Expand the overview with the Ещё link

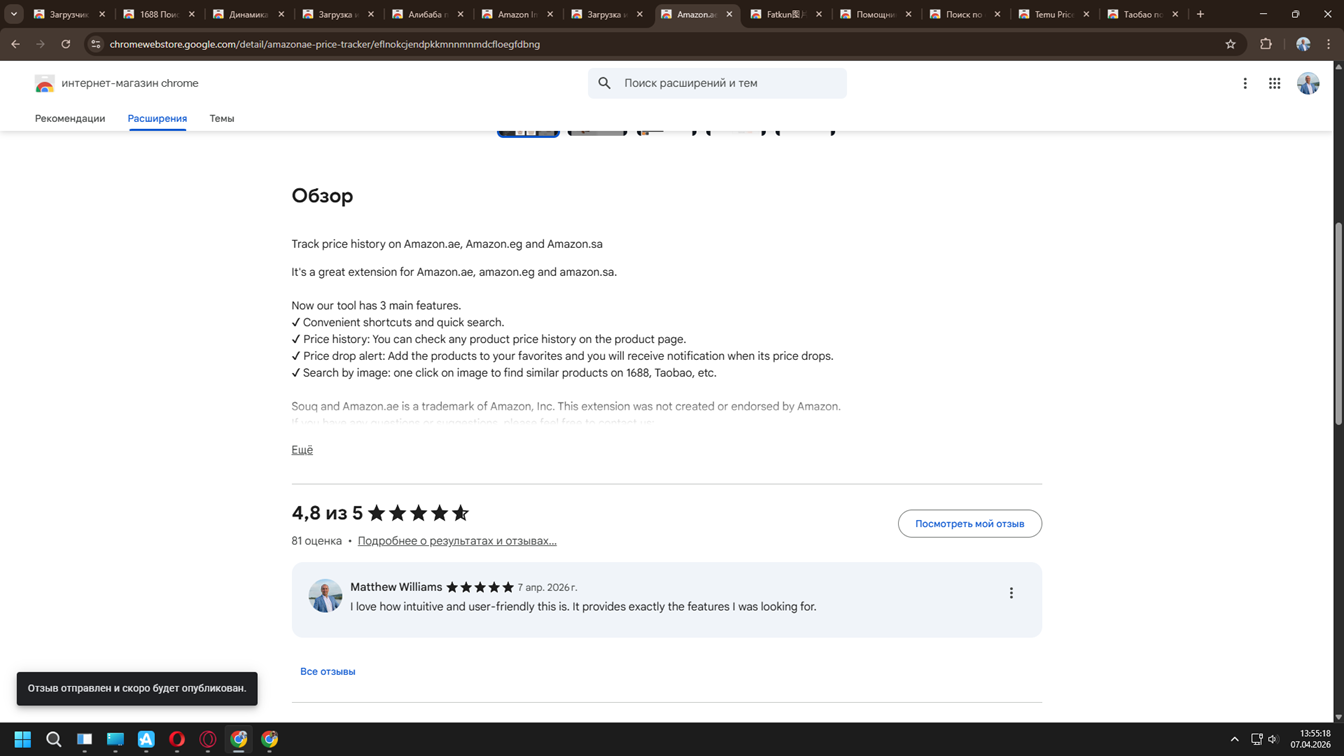pyautogui.click(x=302, y=450)
